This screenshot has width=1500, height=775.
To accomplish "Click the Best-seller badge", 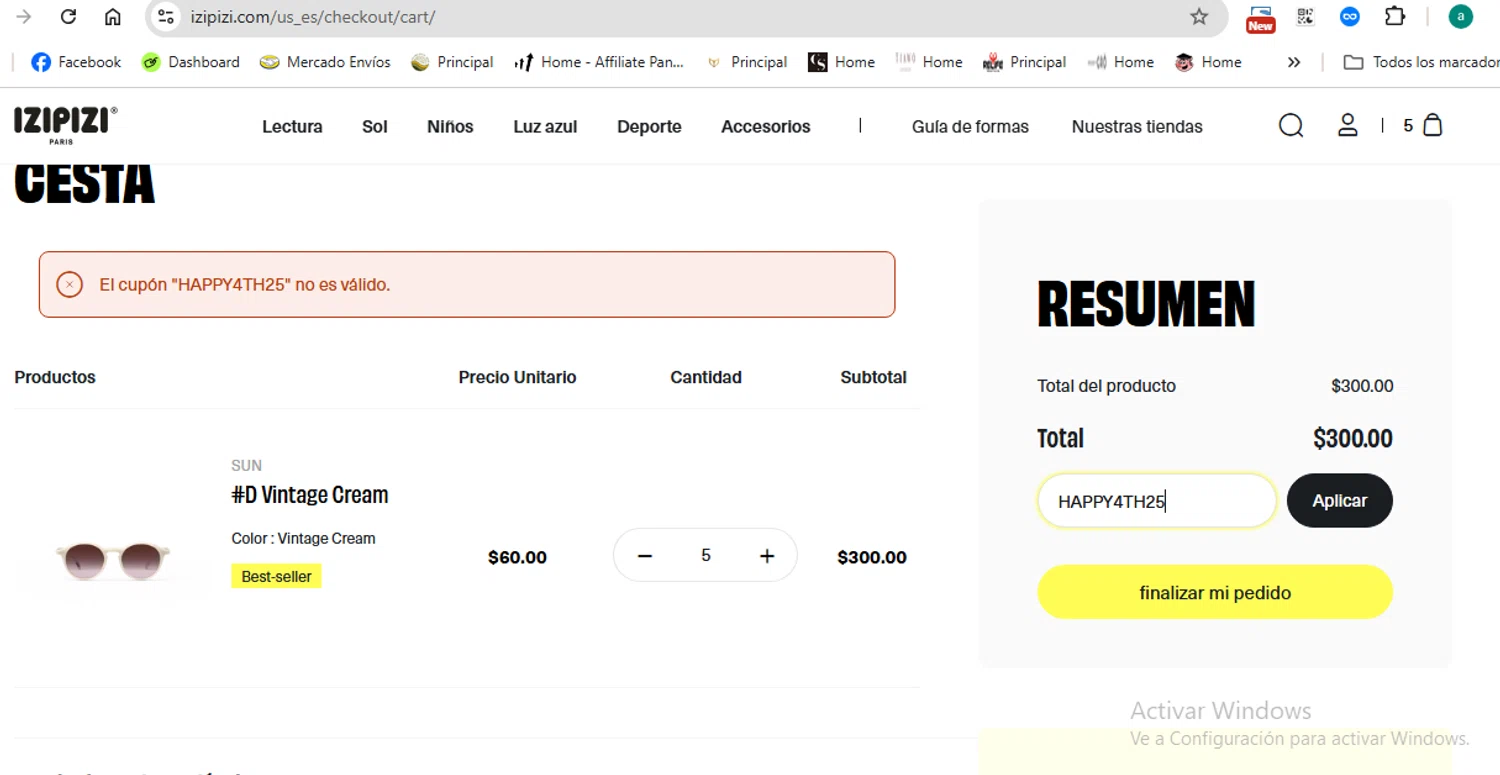I will (x=276, y=576).
